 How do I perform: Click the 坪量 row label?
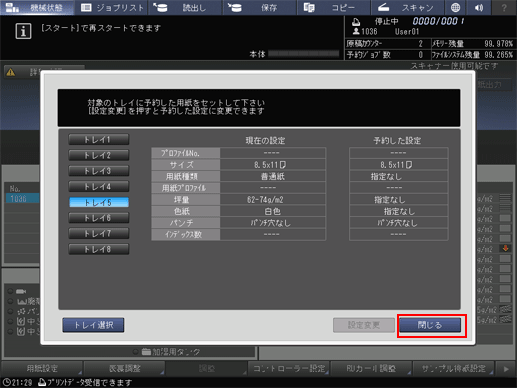186,200
